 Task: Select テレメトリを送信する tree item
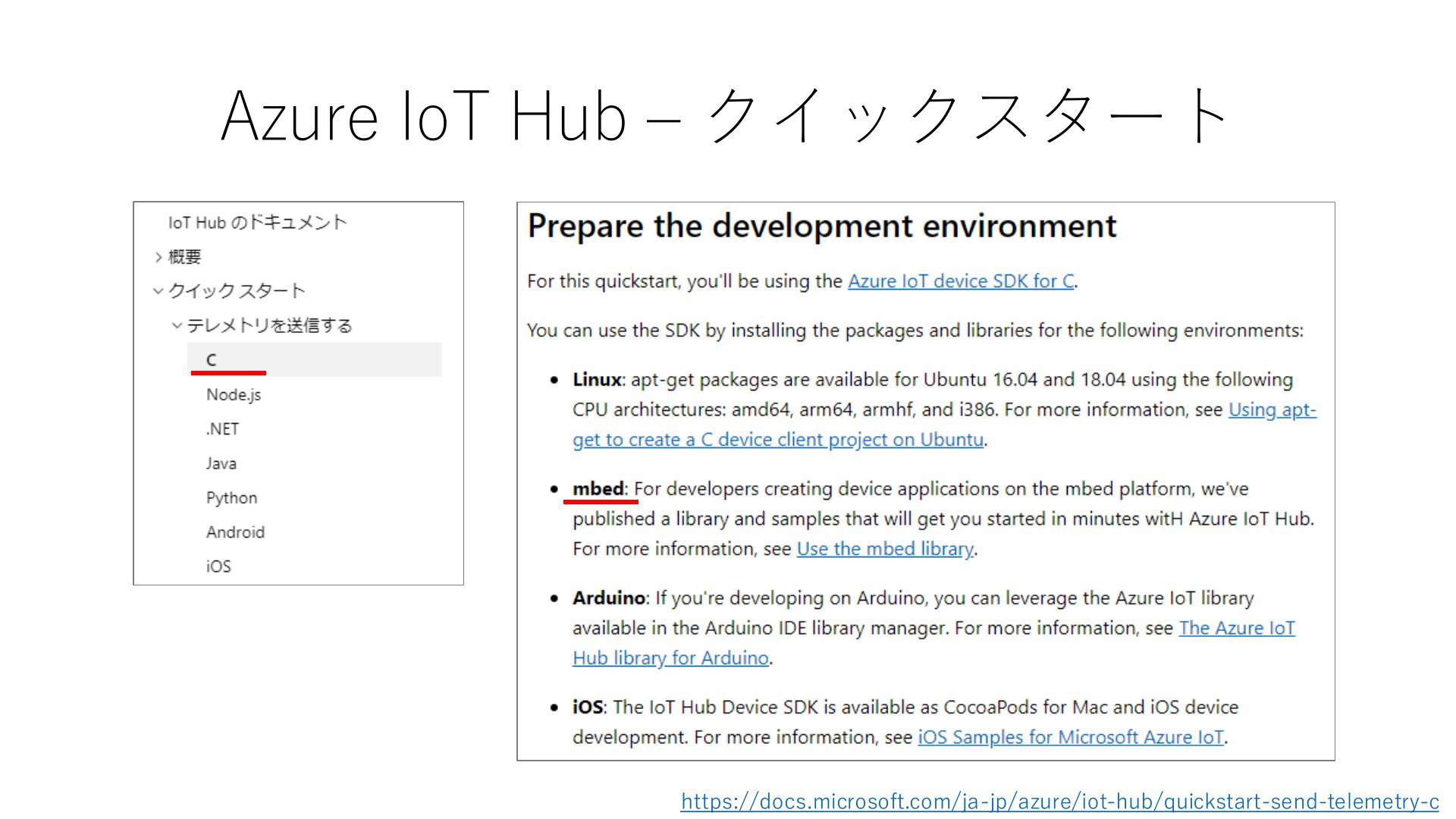270,326
